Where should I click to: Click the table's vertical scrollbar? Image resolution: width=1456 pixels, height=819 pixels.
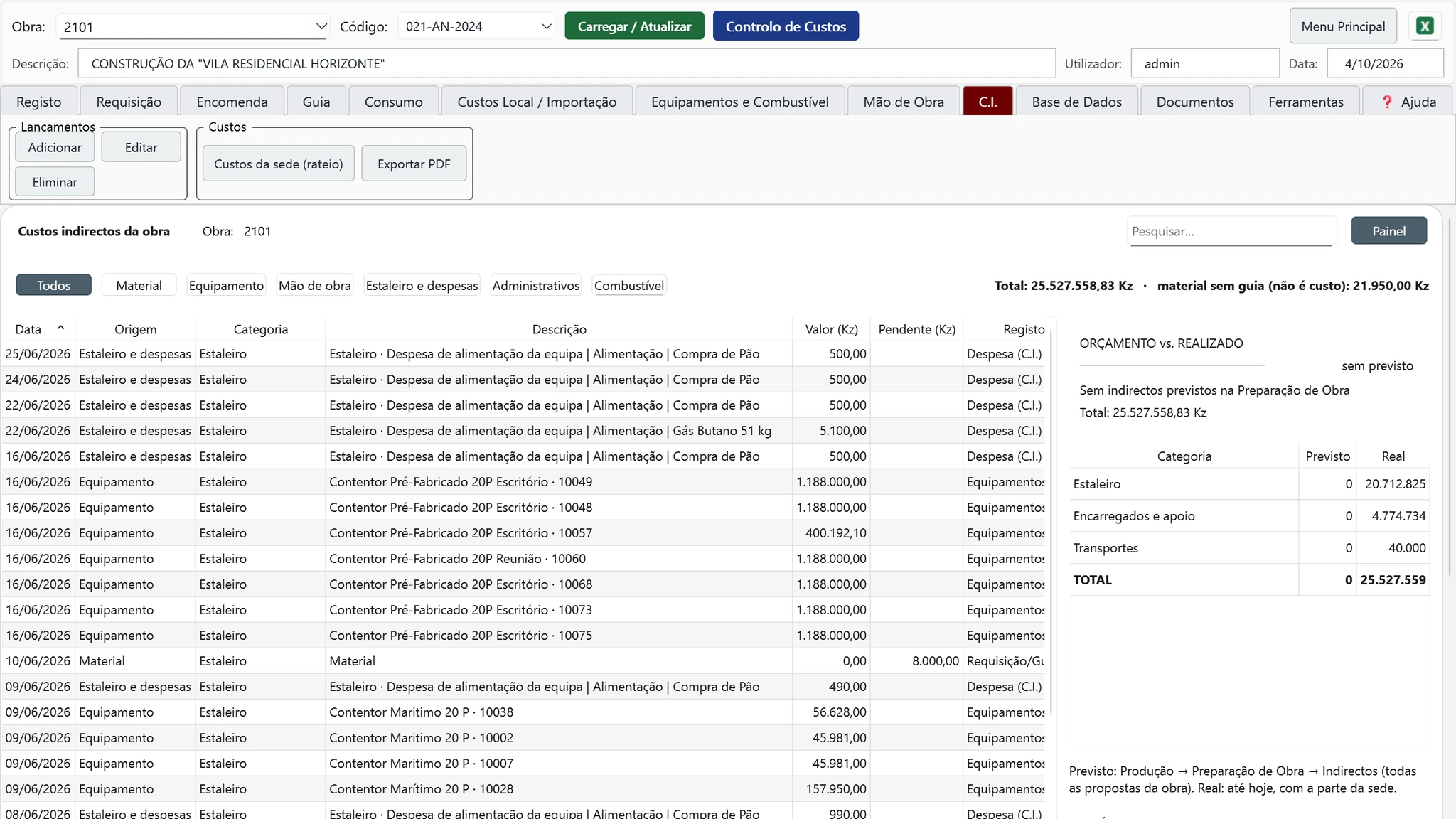tap(1050, 523)
